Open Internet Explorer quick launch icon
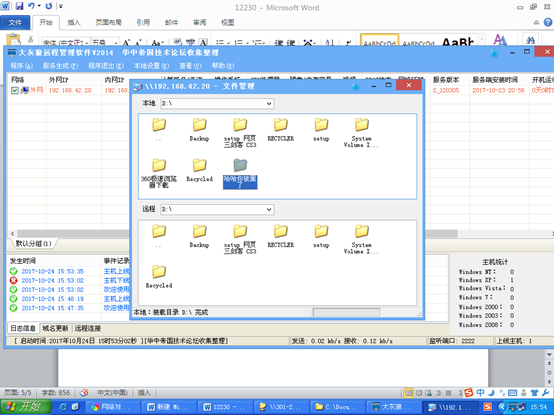This screenshot has height=415, width=554. (63, 407)
